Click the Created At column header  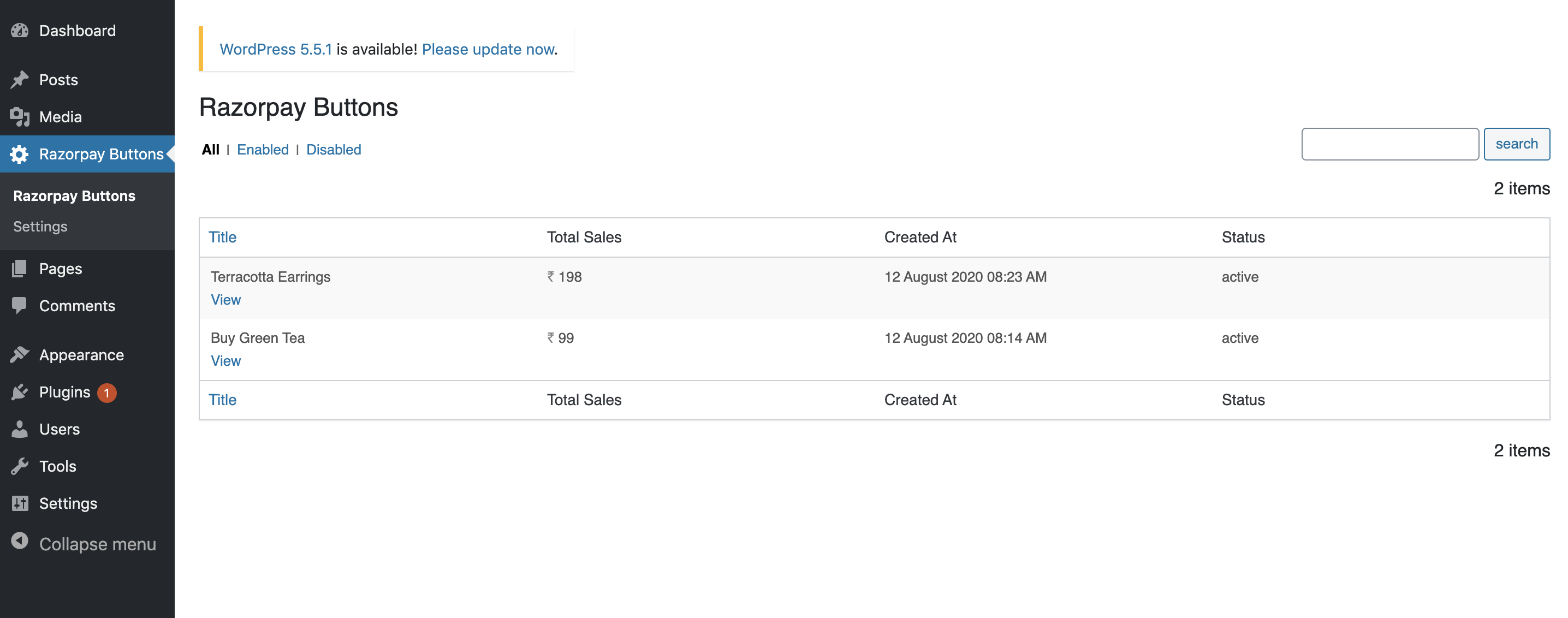[920, 237]
